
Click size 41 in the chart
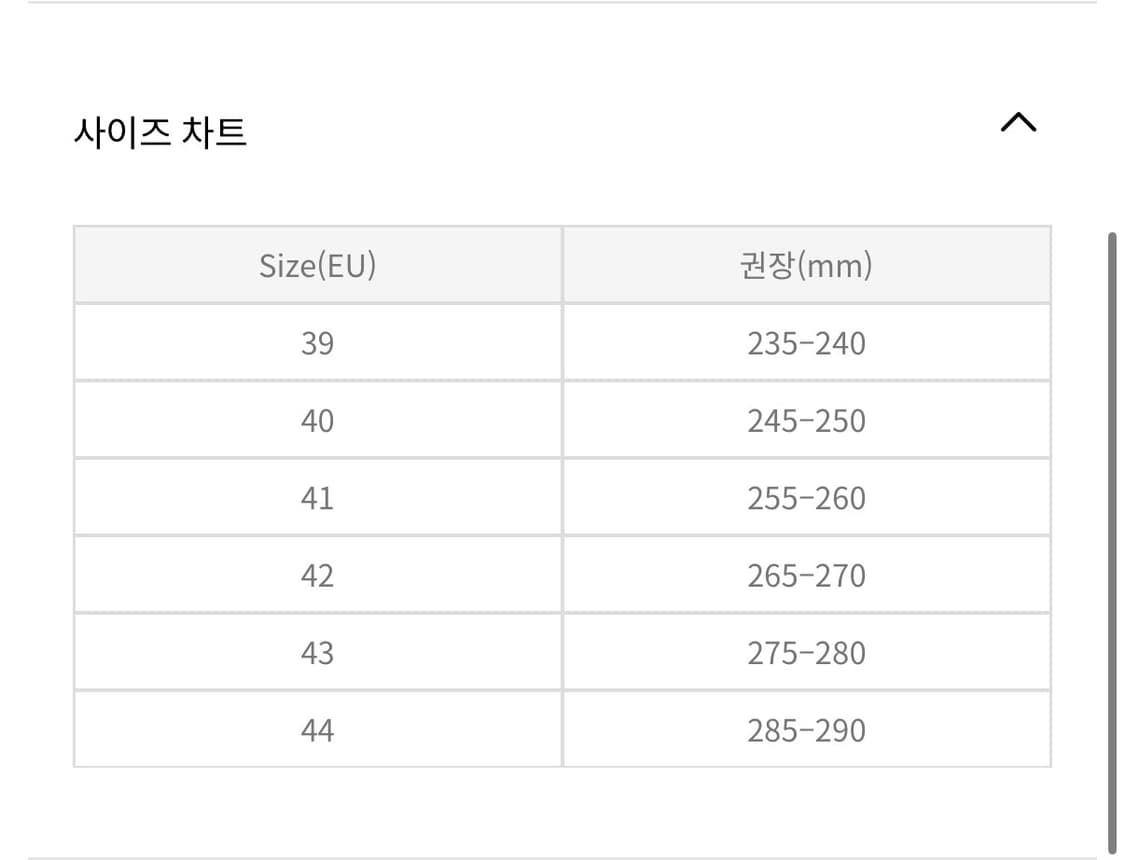click(318, 497)
